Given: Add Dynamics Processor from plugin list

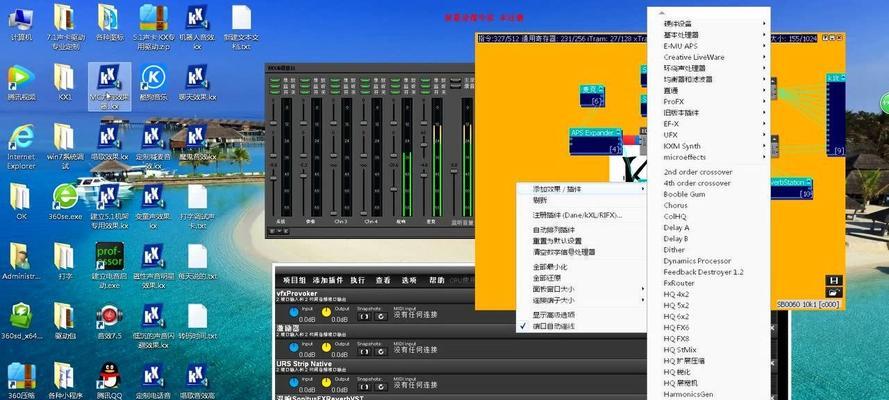Looking at the screenshot, I should pos(709,261).
